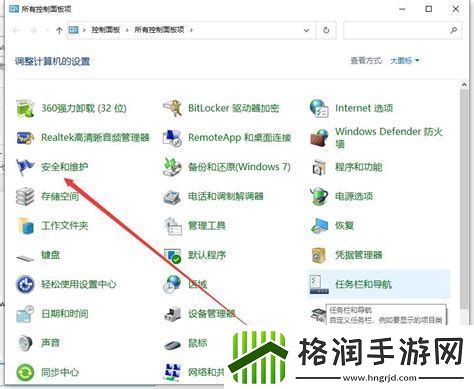Click the 默认程序 link text

[x=207, y=255]
